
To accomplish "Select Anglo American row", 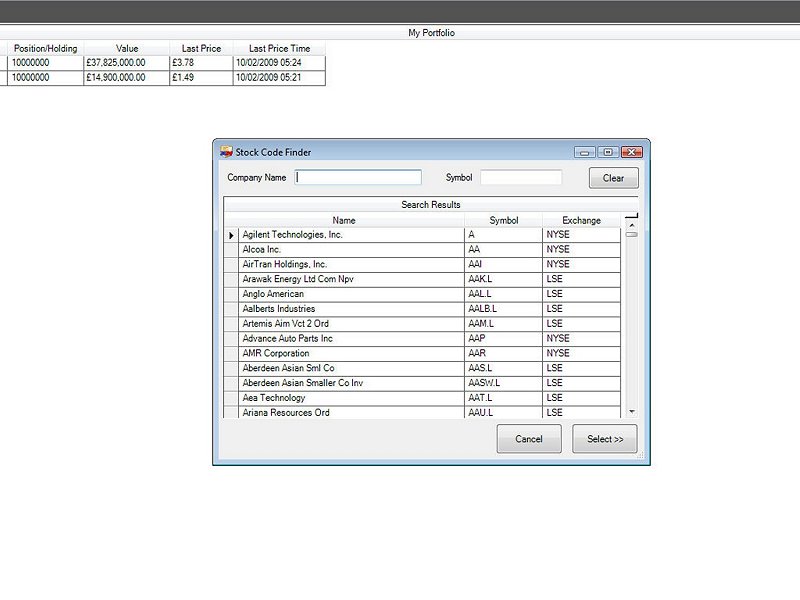I will pos(422,294).
